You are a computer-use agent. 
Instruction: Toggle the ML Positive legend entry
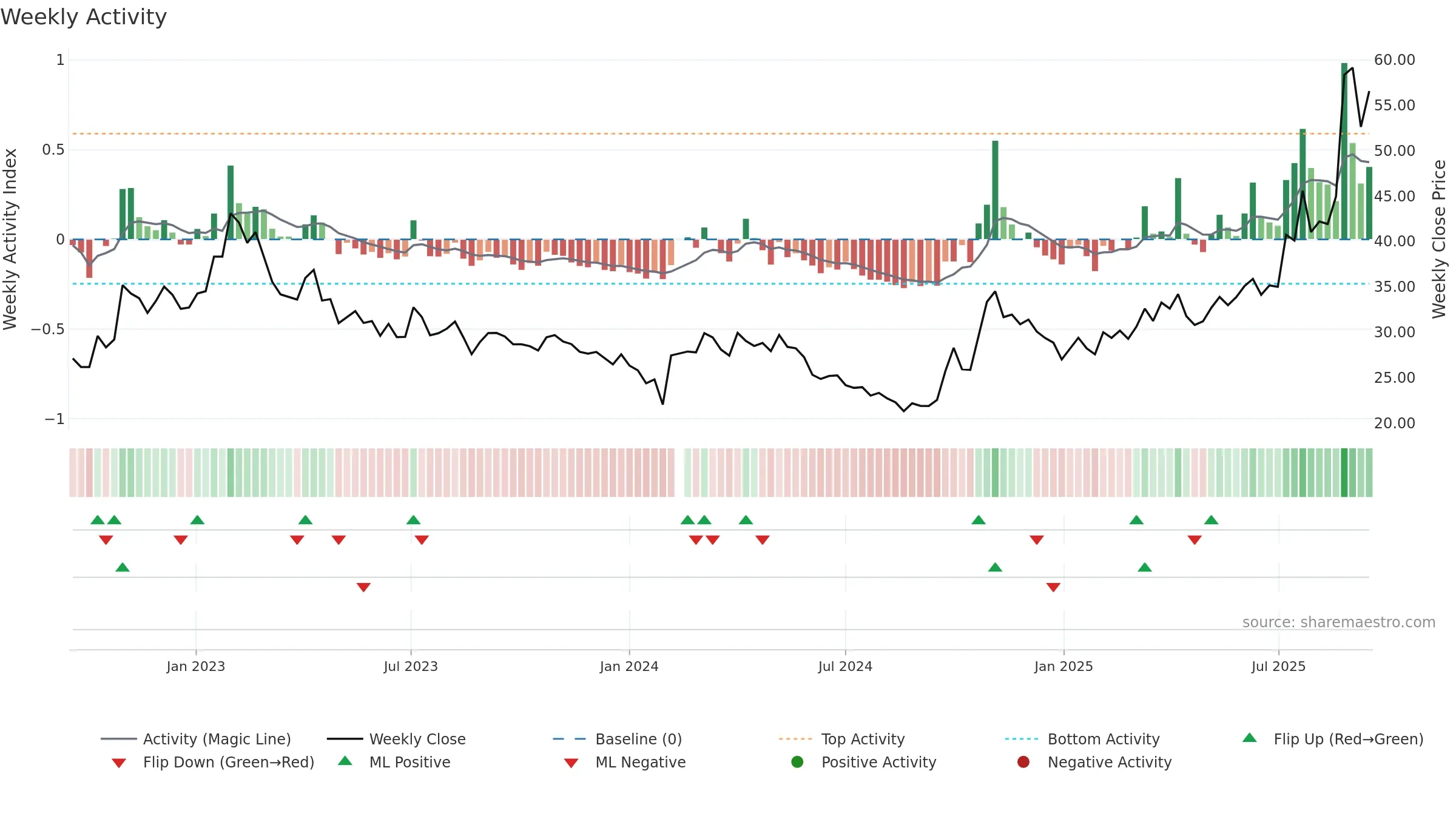[394, 762]
